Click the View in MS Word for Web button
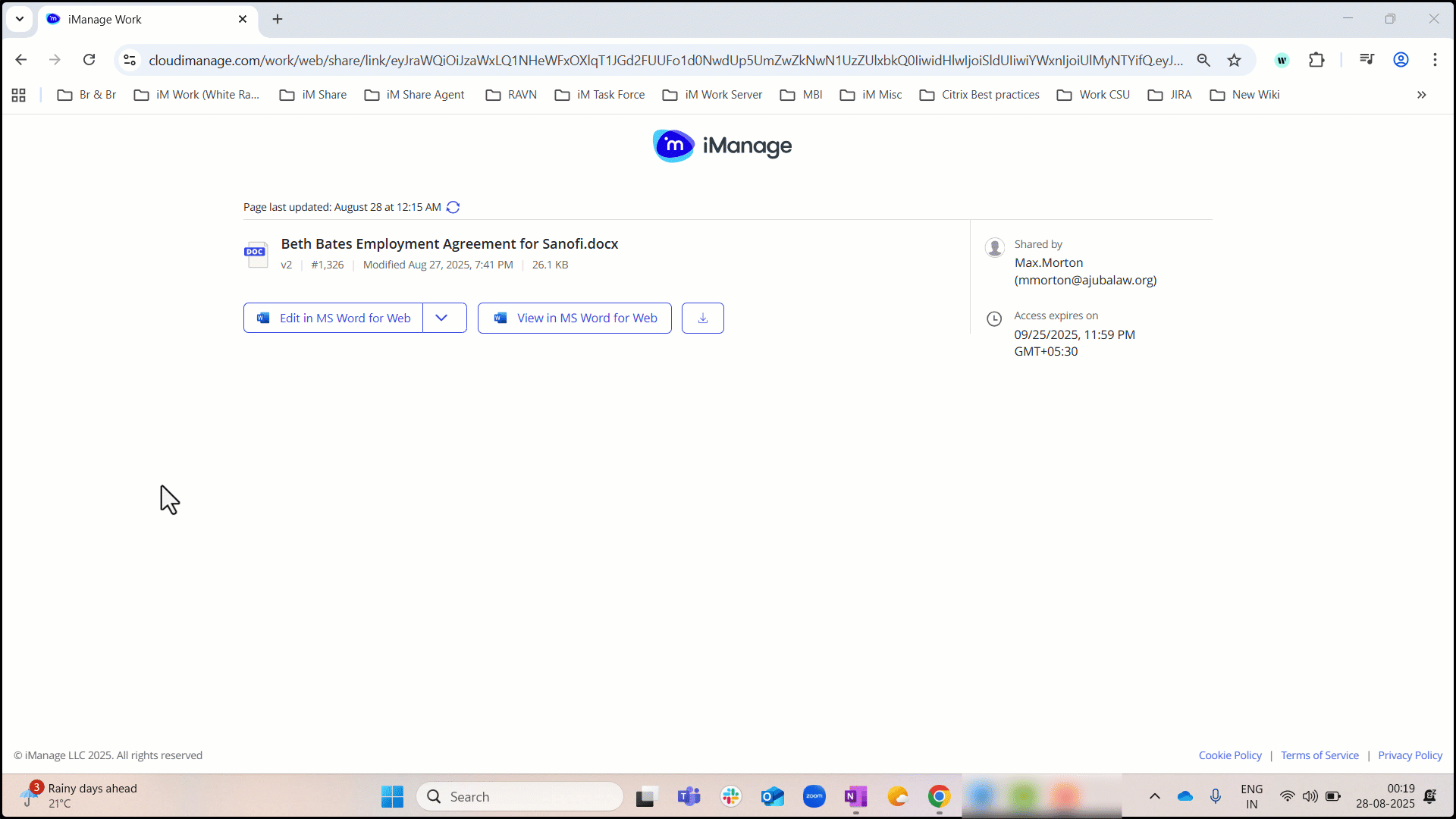 click(x=574, y=318)
